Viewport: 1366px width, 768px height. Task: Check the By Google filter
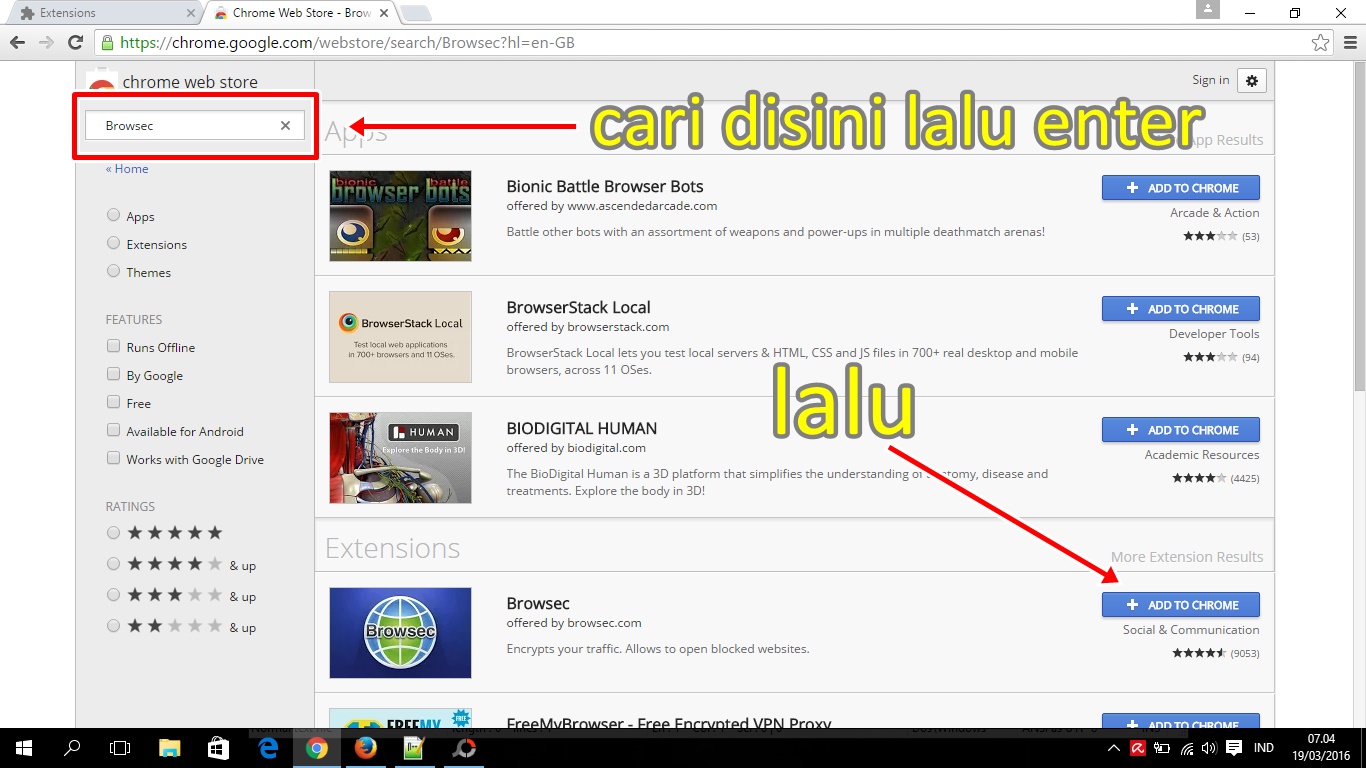tap(113, 374)
